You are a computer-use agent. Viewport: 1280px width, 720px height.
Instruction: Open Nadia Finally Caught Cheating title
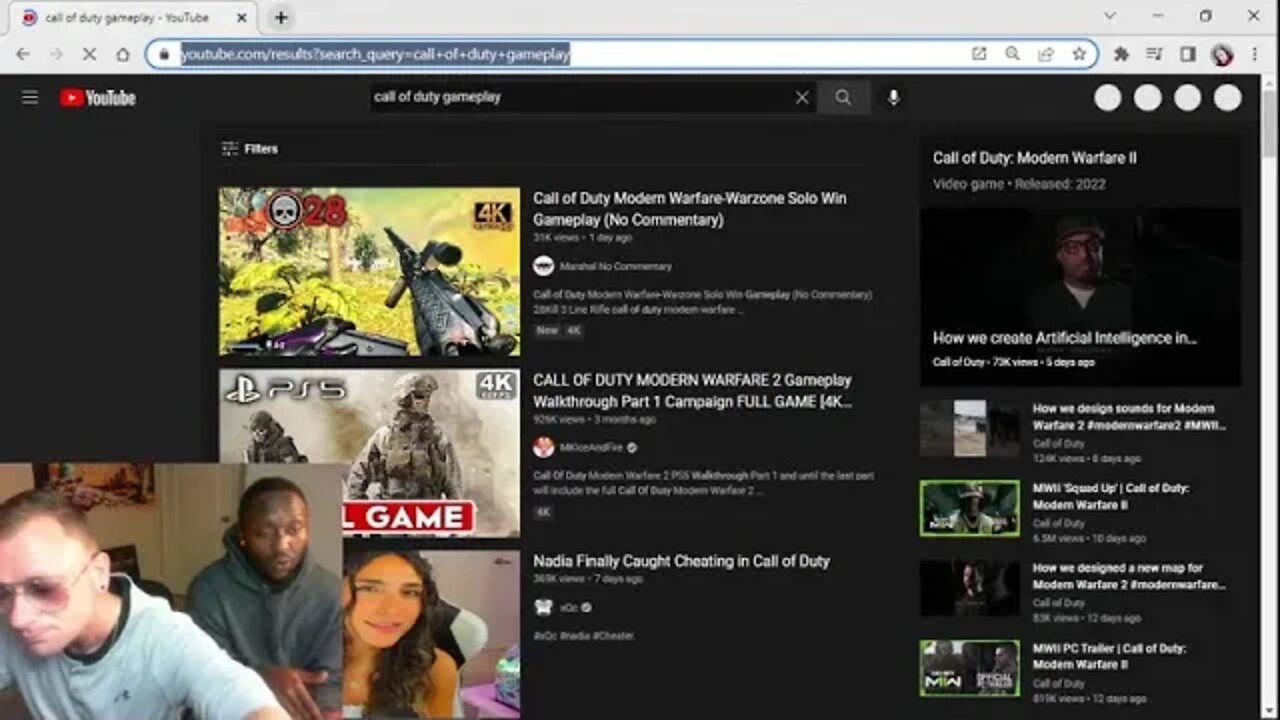[x=681, y=562]
